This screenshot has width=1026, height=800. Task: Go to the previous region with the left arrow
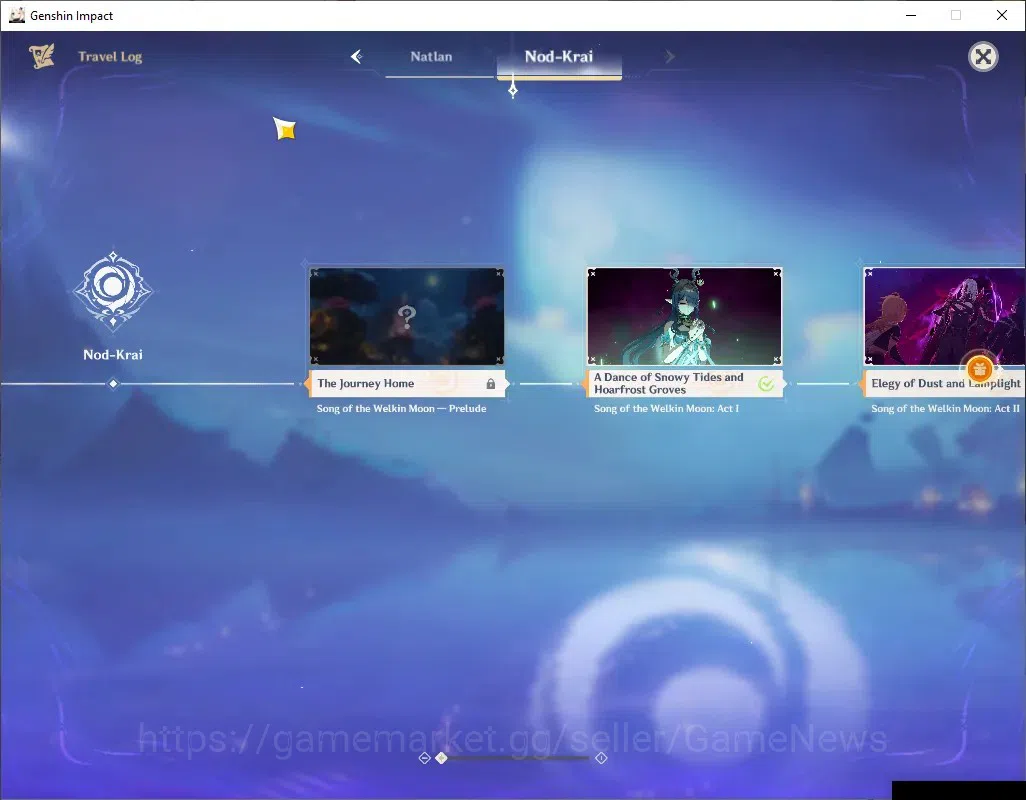[357, 57]
